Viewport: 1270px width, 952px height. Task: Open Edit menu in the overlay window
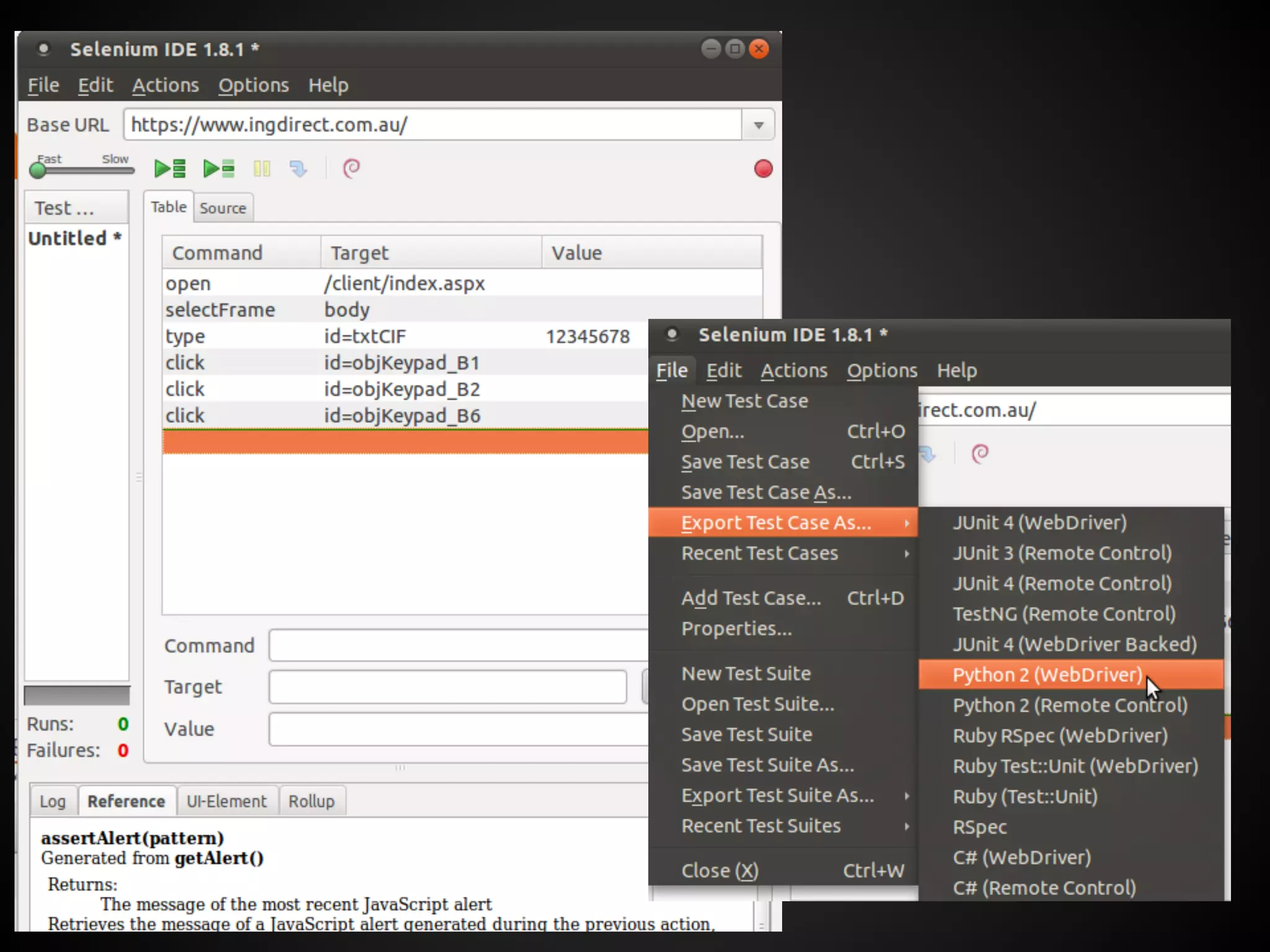click(x=724, y=371)
